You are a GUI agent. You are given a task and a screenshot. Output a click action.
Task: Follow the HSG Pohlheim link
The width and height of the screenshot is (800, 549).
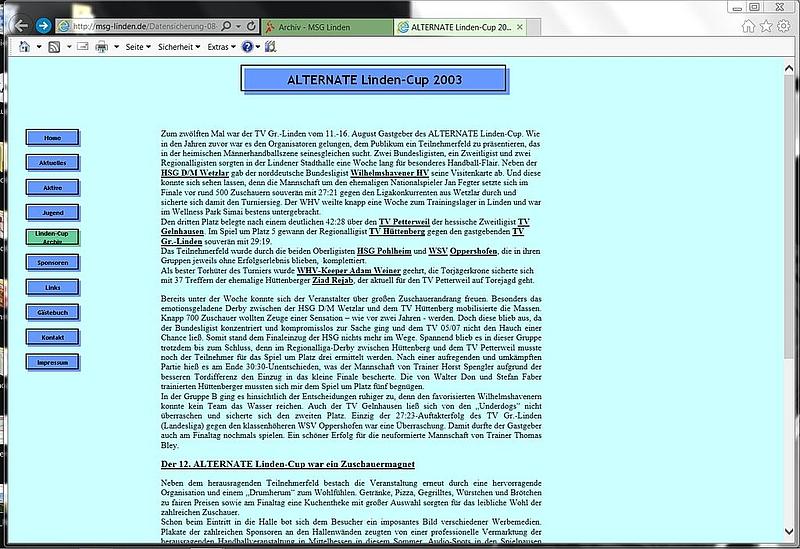pos(384,251)
